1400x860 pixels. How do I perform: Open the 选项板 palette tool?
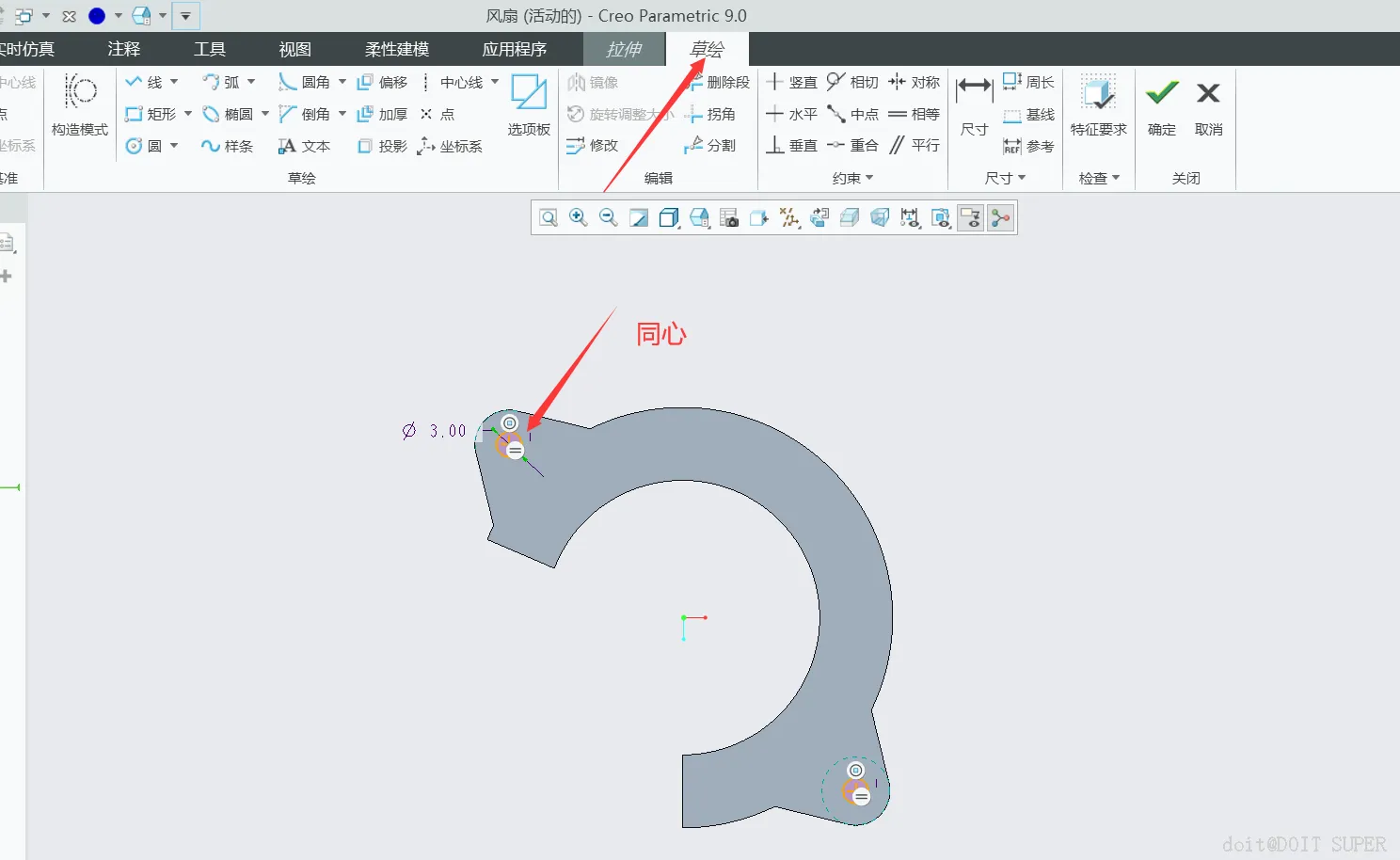(529, 105)
